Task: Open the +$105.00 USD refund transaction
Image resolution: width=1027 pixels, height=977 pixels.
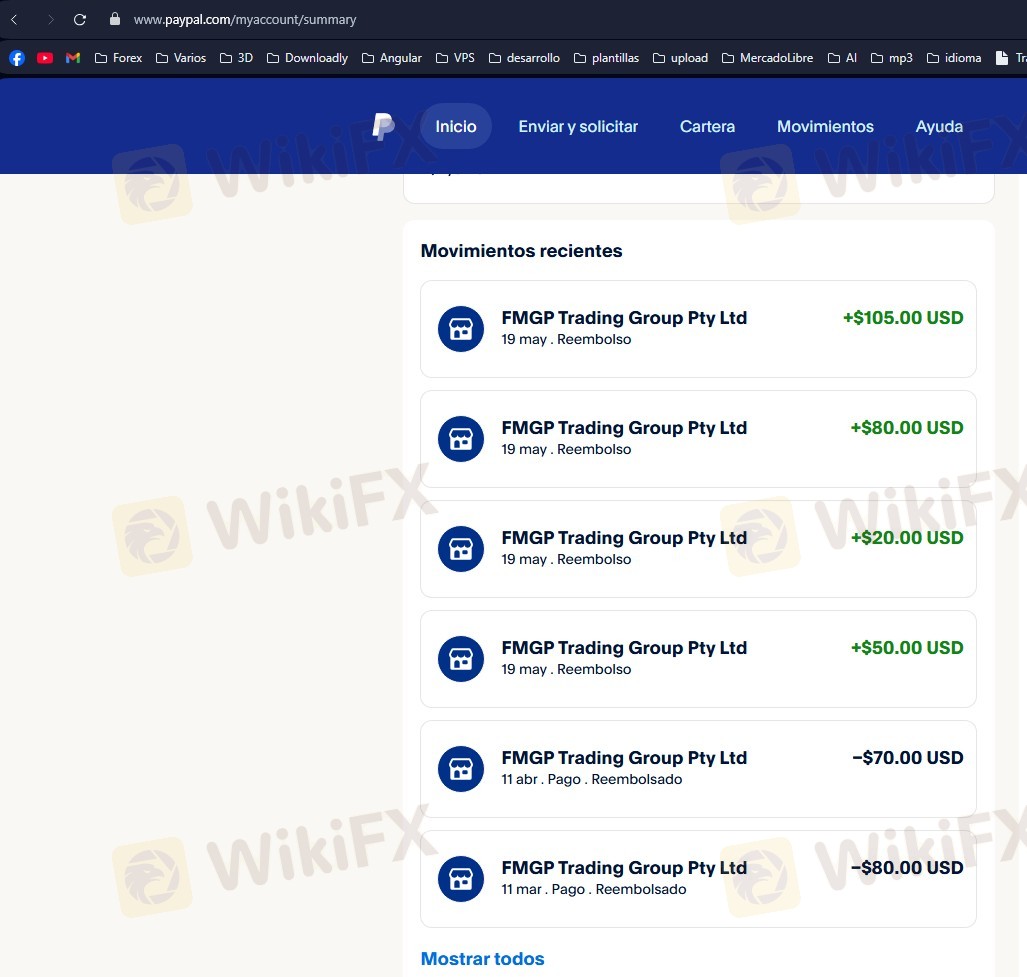Action: (x=698, y=329)
